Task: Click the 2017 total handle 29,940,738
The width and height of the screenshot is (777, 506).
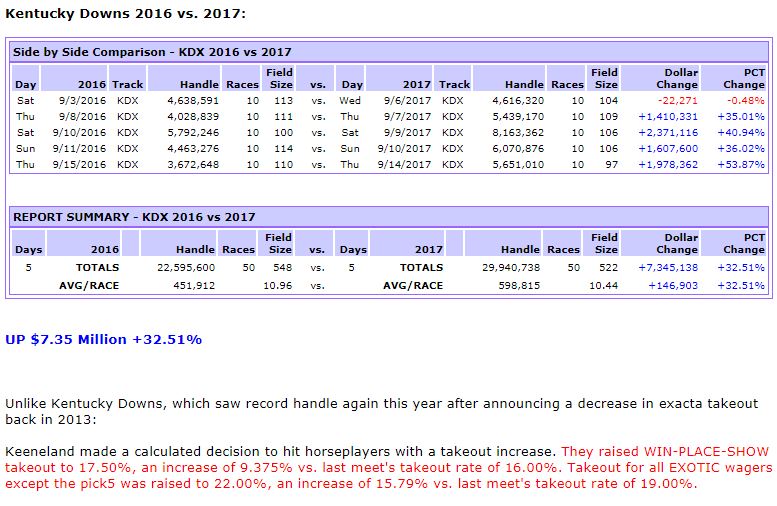Action: pyautogui.click(x=511, y=268)
